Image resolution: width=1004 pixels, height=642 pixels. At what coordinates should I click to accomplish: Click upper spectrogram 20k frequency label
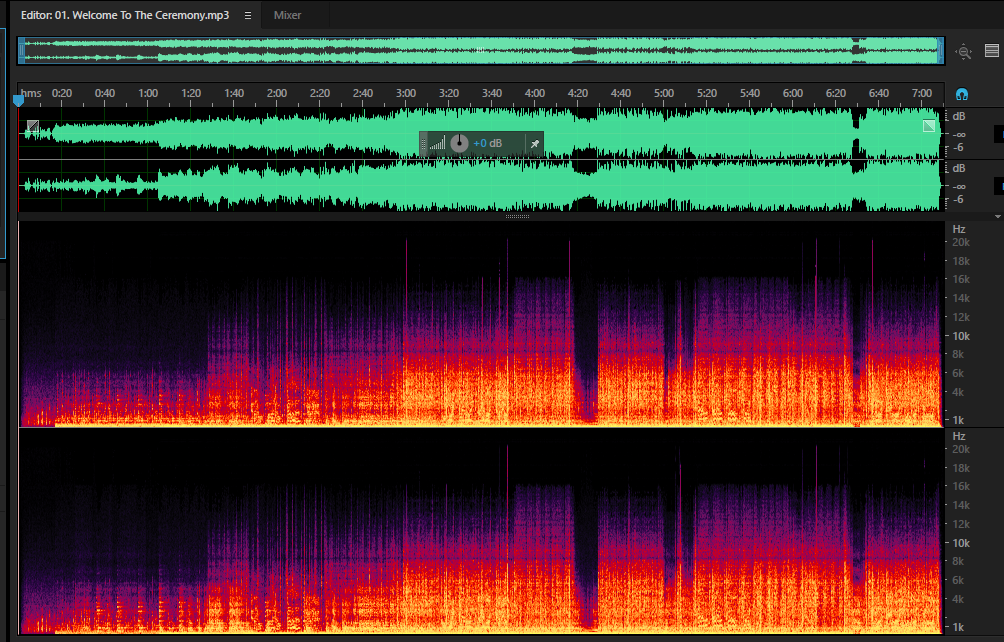point(961,243)
